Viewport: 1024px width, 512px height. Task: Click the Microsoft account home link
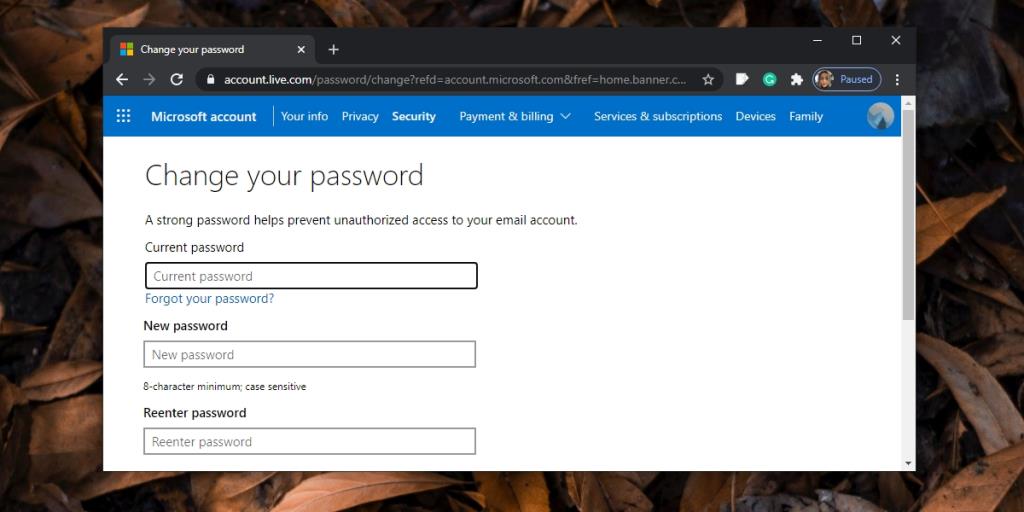203,116
